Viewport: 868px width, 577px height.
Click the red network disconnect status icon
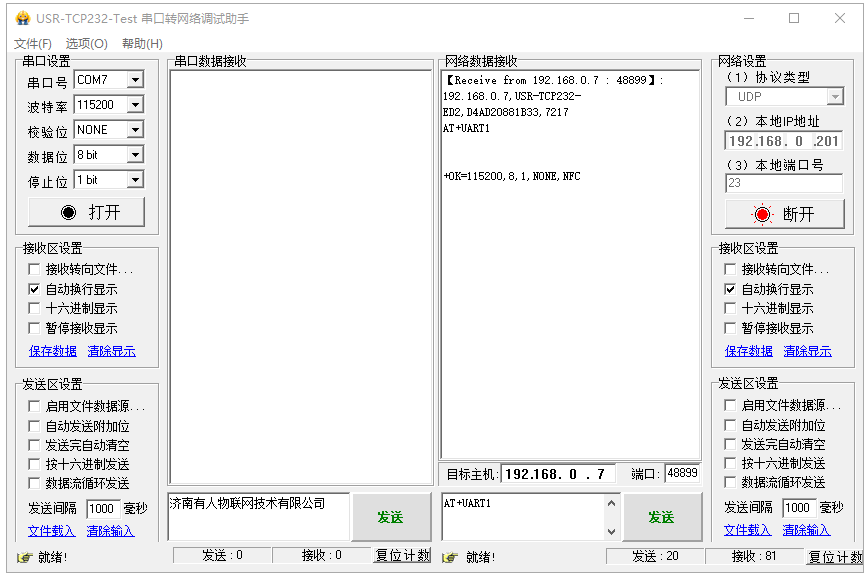pyautogui.click(x=763, y=214)
